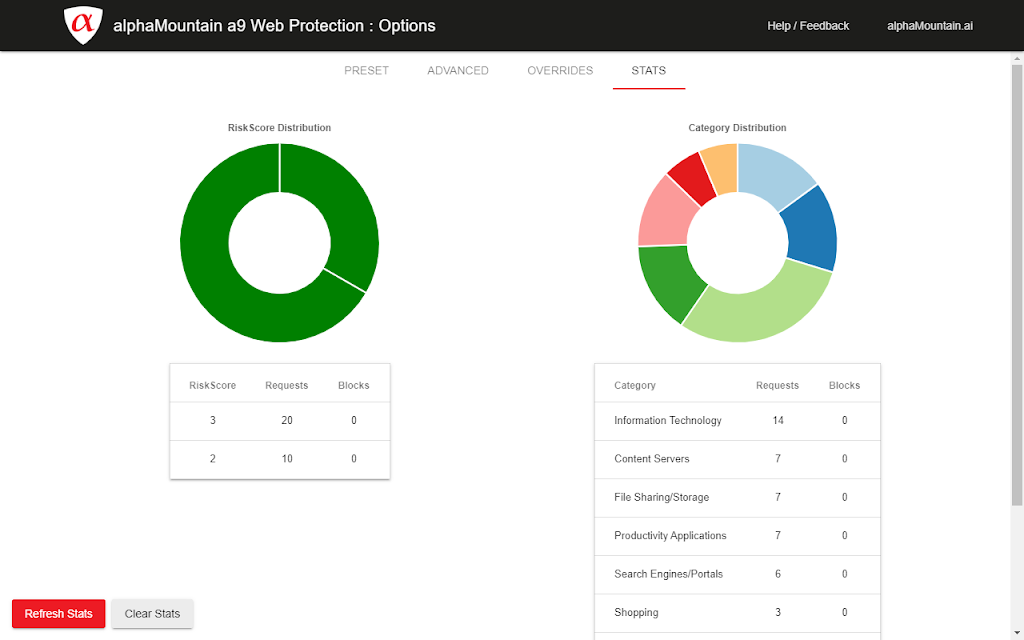
Task: Select the OVERRIDES tab
Action: (560, 71)
